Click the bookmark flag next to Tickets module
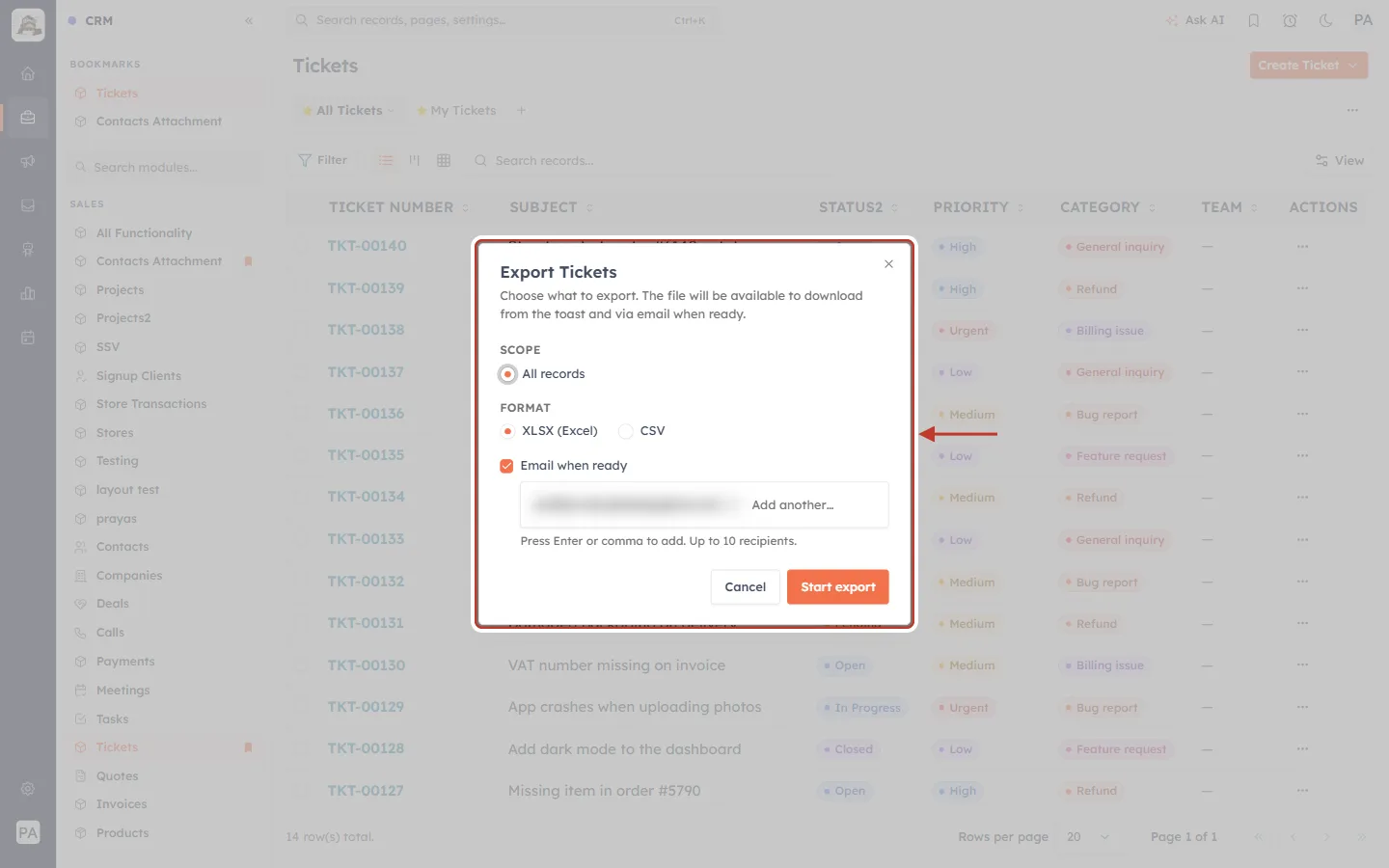The width and height of the screenshot is (1389, 868). 248,747
